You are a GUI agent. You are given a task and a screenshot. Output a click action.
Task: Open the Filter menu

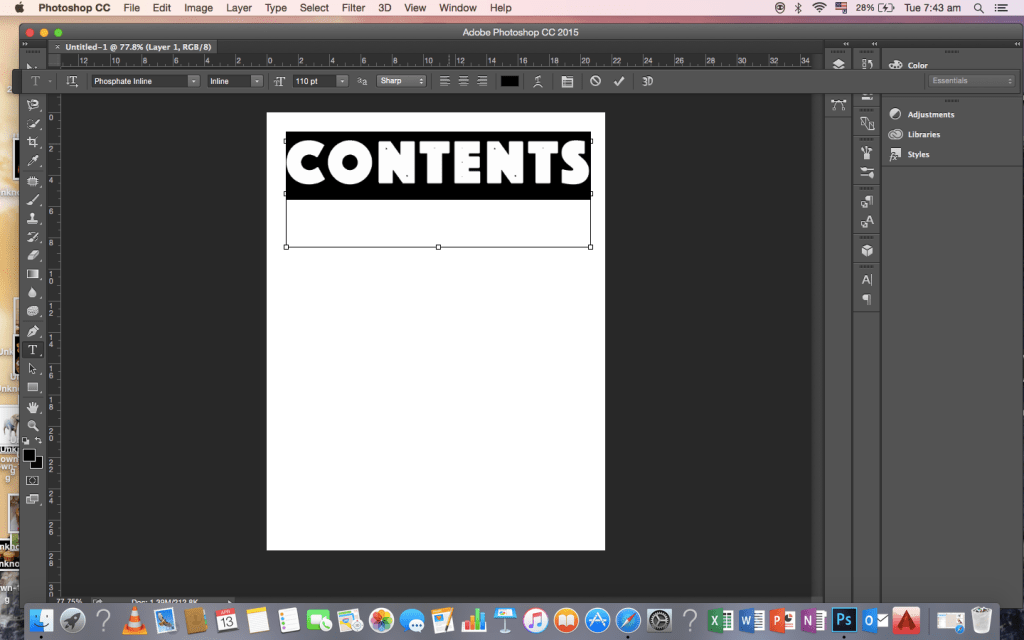[x=353, y=8]
